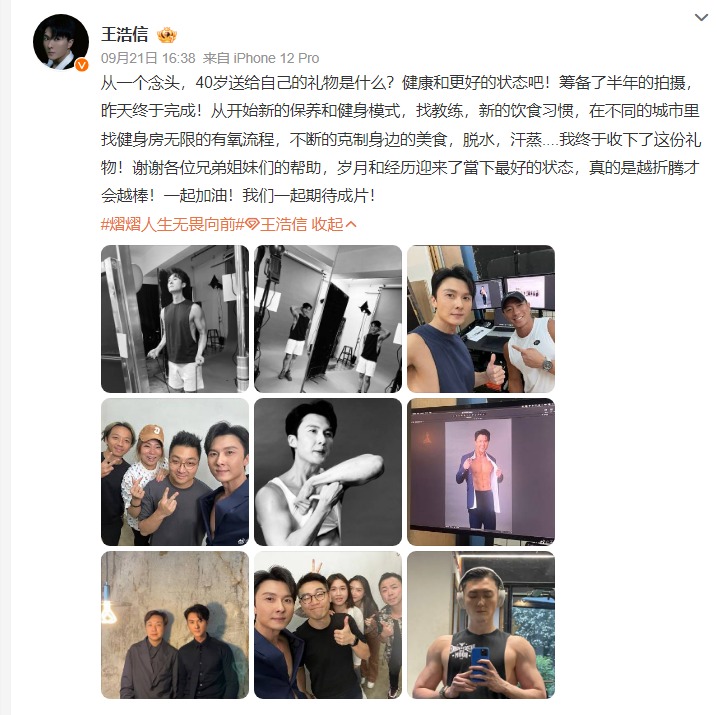Click the 王浩信 profile avatar
Image resolution: width=717 pixels, height=715 pixels.
(x=61, y=43)
